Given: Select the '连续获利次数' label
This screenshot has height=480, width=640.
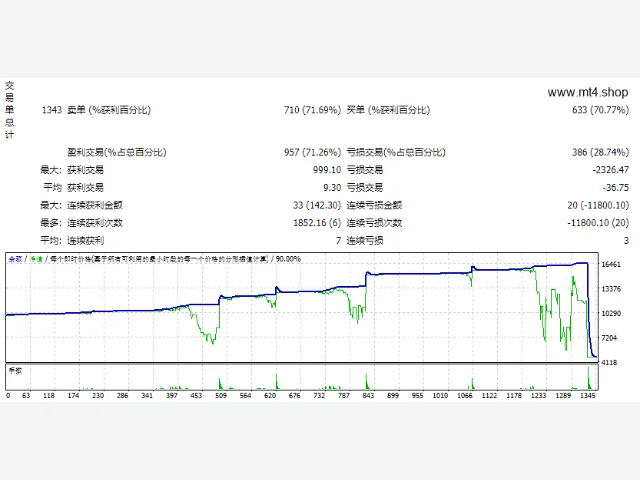Looking at the screenshot, I should pos(95,223).
